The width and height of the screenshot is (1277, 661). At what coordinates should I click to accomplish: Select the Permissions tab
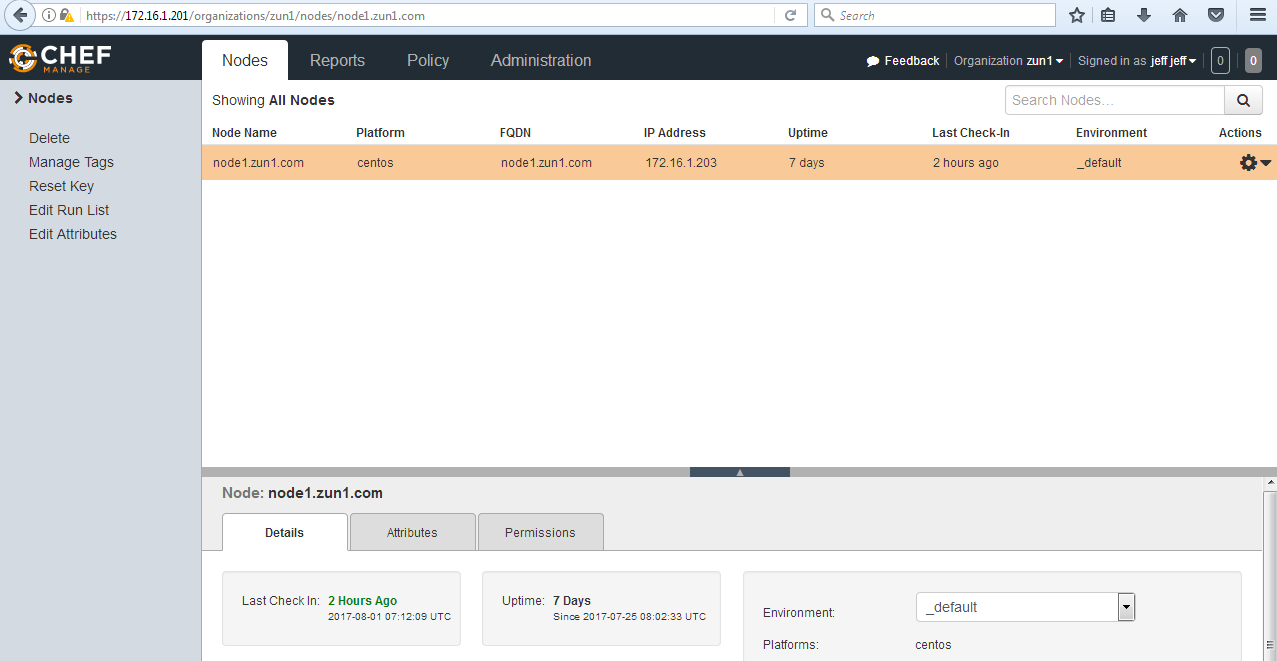click(x=540, y=532)
